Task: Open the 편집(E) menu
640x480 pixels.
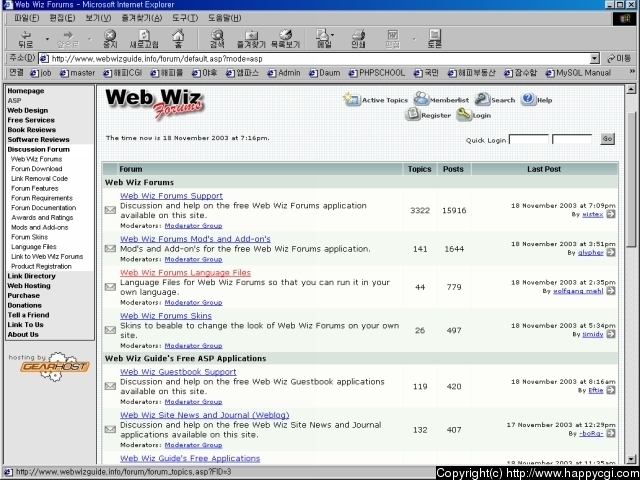Action: (62, 18)
